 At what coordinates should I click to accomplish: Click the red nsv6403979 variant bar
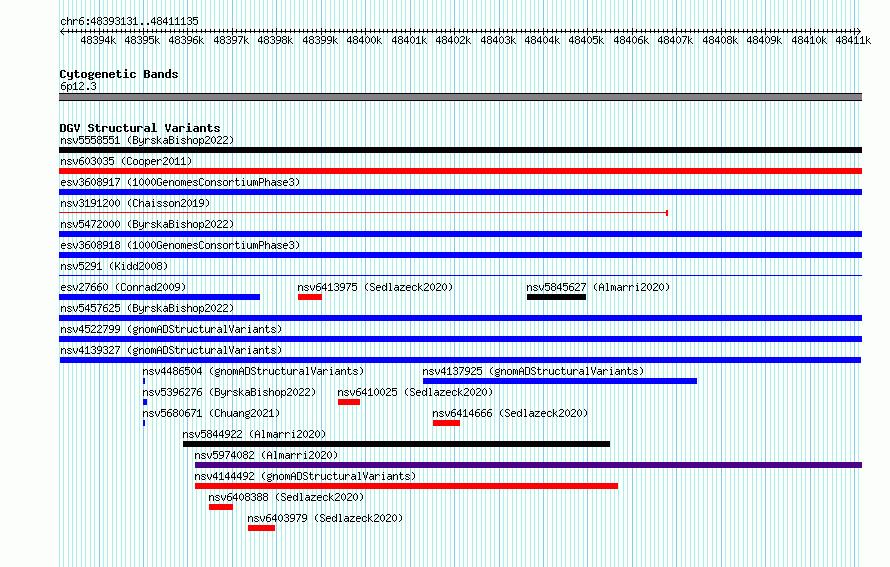(x=261, y=528)
